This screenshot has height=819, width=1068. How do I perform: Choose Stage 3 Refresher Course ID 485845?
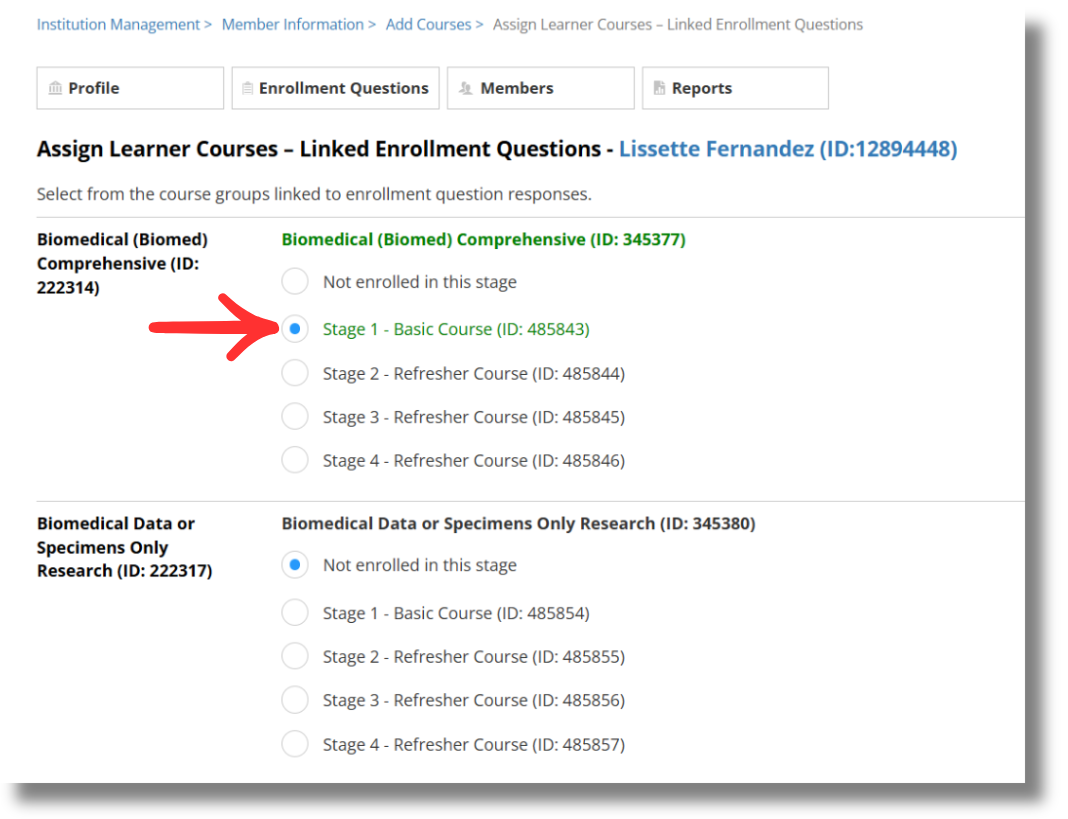(x=295, y=416)
